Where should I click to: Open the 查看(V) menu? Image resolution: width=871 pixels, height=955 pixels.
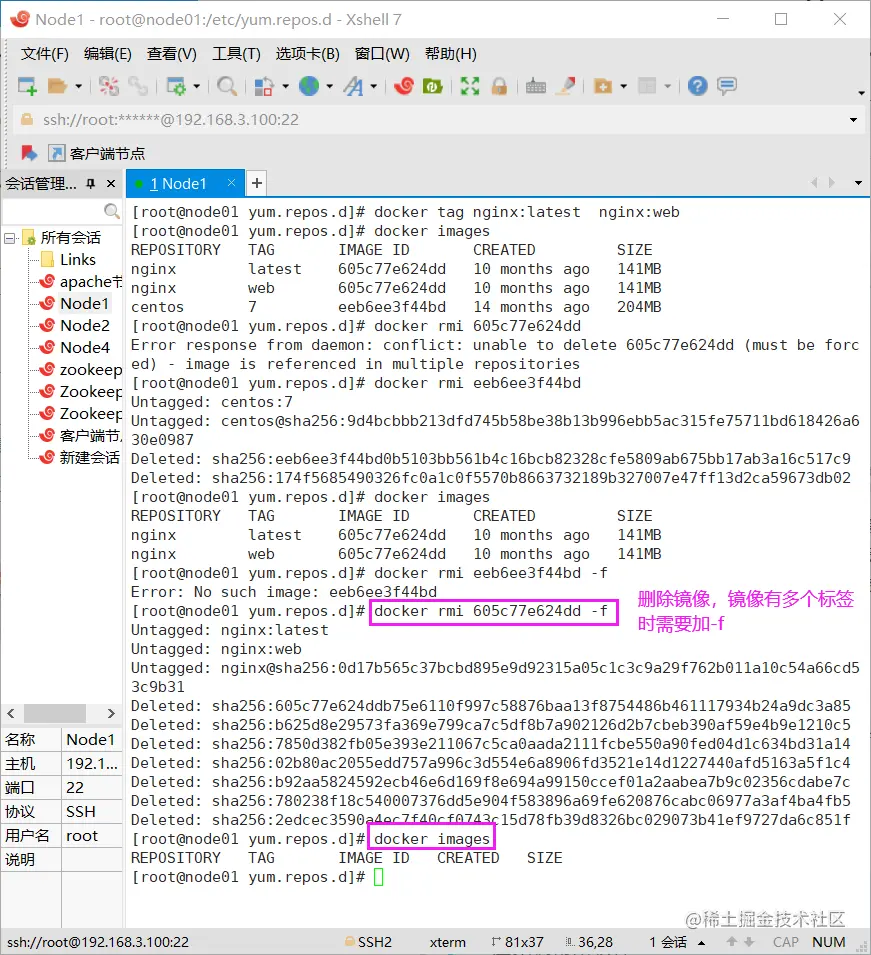(x=172, y=54)
